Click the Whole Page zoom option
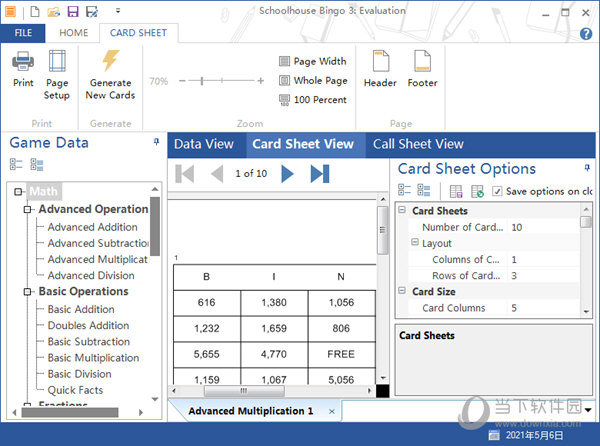This screenshot has height=446, width=600. (313, 80)
